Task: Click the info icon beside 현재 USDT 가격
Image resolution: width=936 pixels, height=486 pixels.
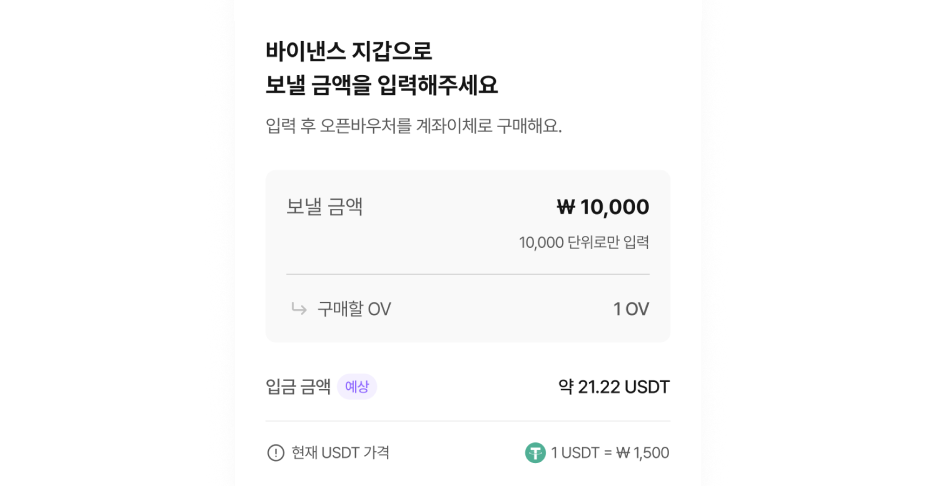Action: [x=276, y=453]
